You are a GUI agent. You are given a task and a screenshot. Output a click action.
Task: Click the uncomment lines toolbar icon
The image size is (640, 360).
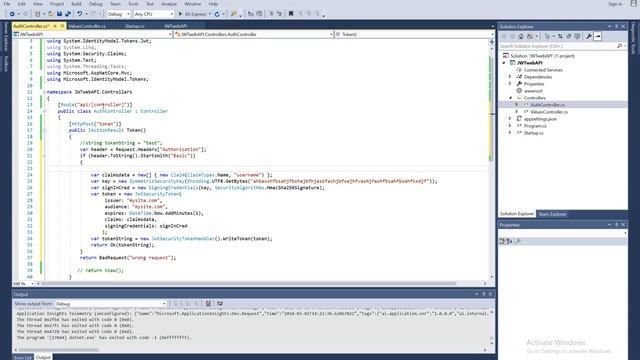[279, 14]
